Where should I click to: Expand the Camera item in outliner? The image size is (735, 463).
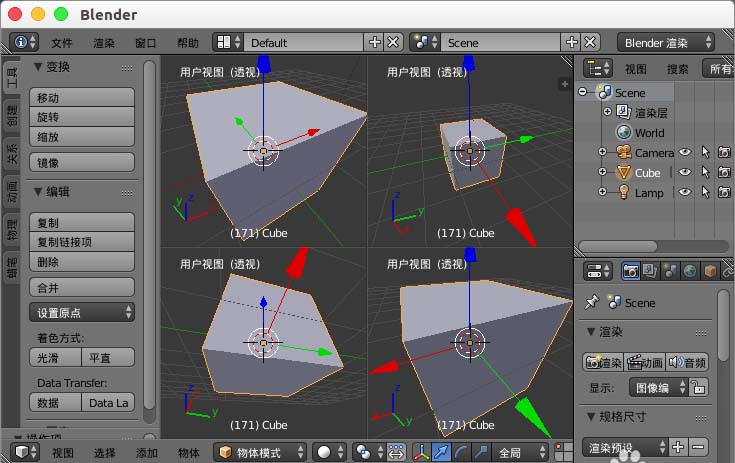pos(602,152)
